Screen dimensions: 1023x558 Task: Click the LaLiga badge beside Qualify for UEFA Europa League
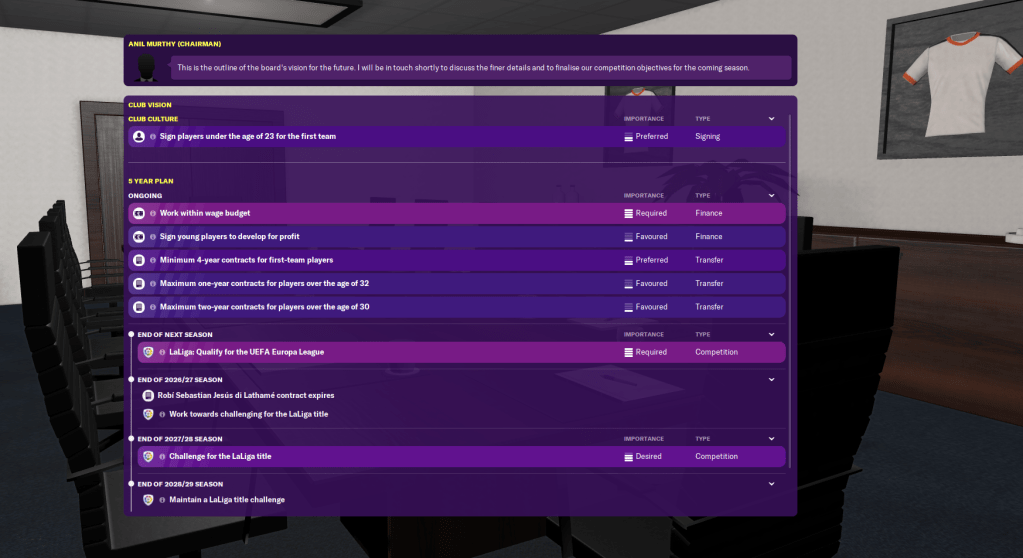[148, 352]
